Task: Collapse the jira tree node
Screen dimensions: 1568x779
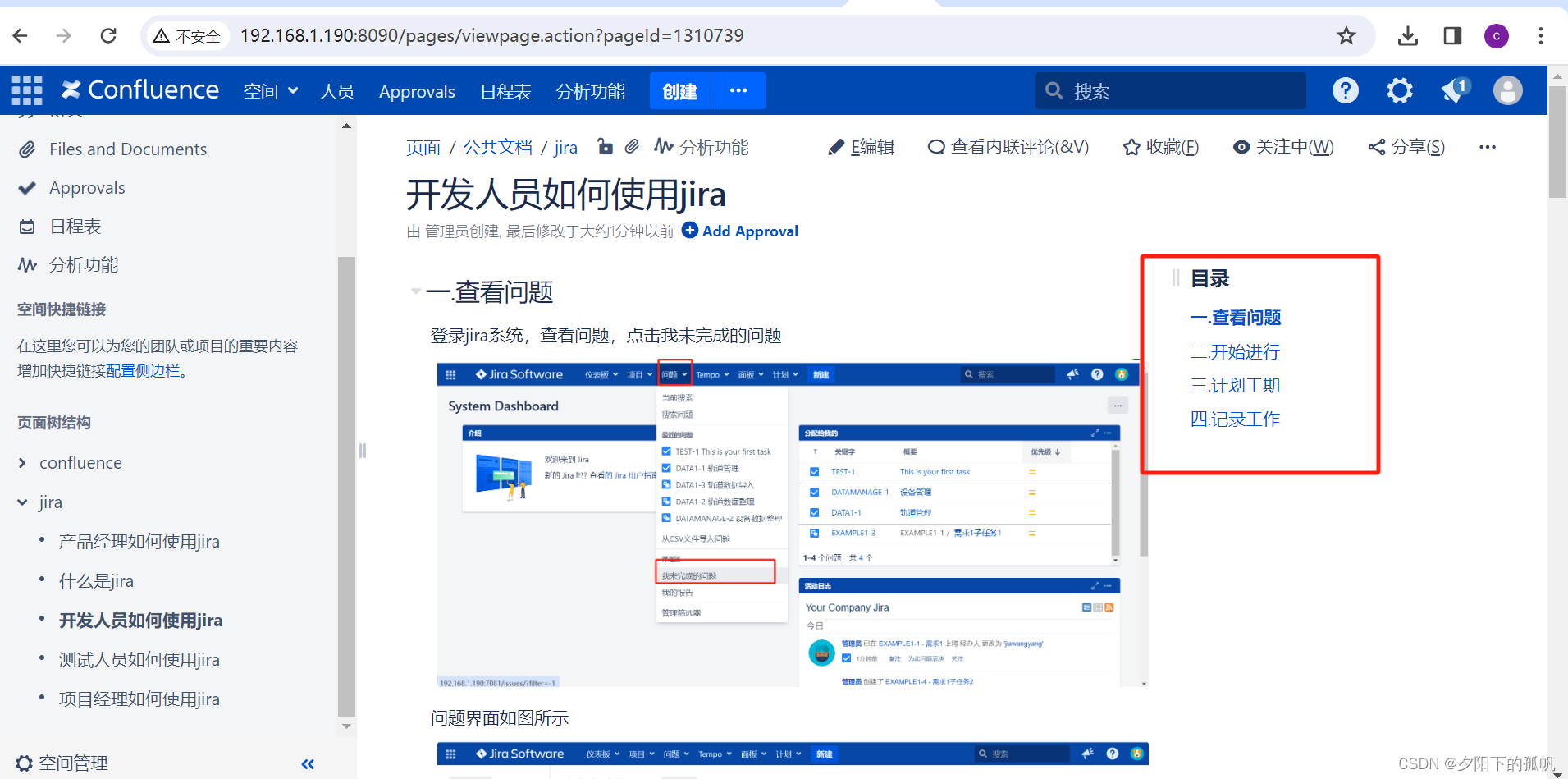Action: coord(22,502)
